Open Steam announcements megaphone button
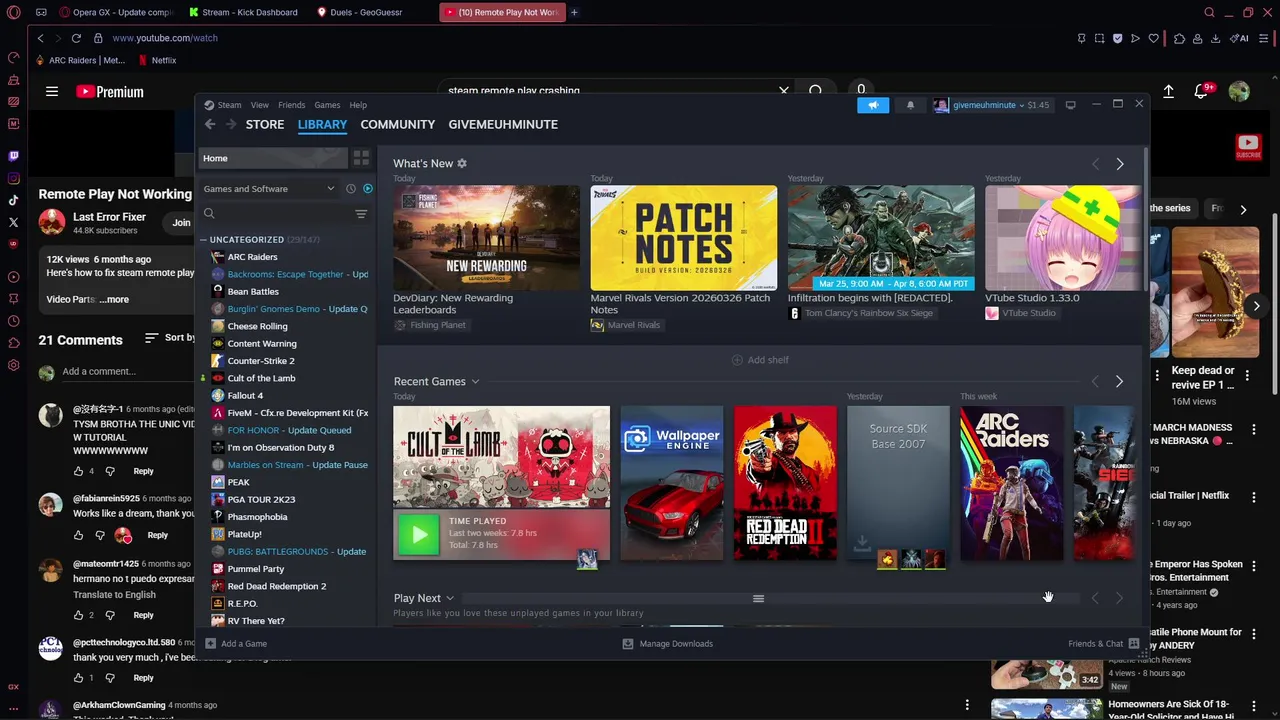 point(873,105)
